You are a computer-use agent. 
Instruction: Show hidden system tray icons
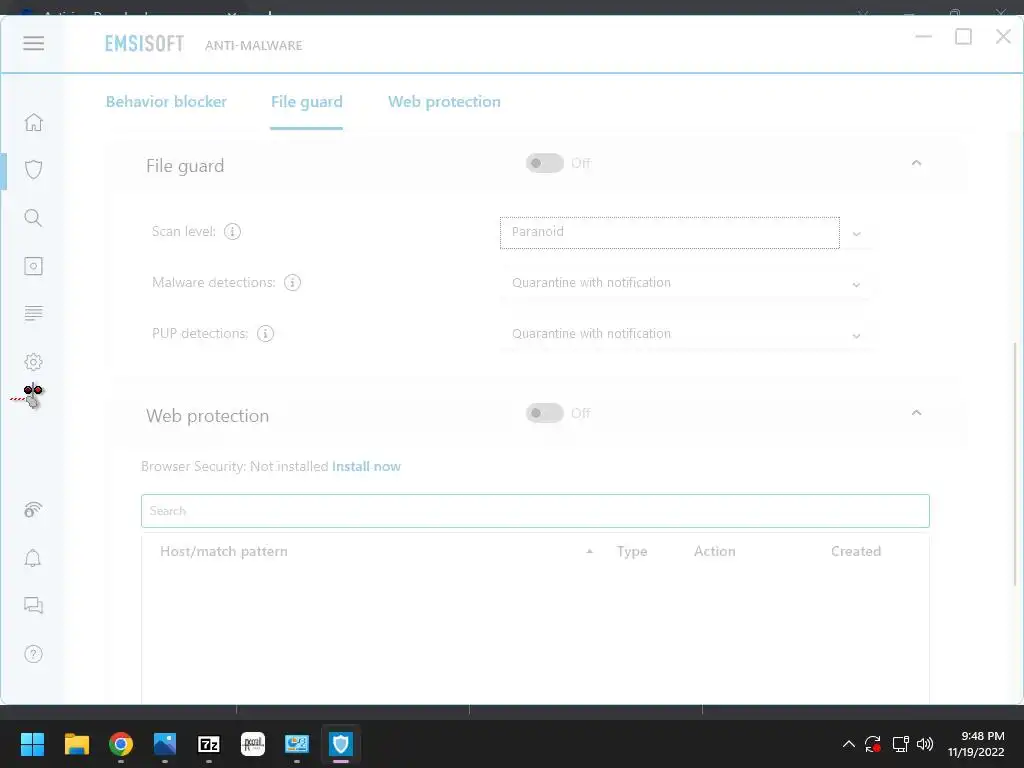click(x=848, y=744)
